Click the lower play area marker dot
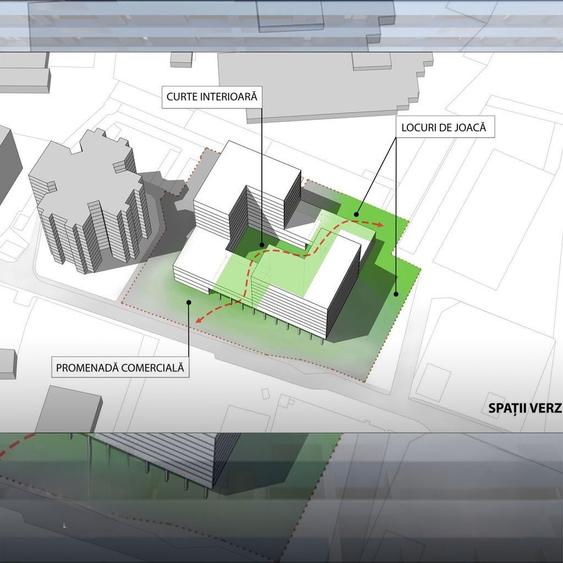The image size is (563, 563). [x=396, y=294]
